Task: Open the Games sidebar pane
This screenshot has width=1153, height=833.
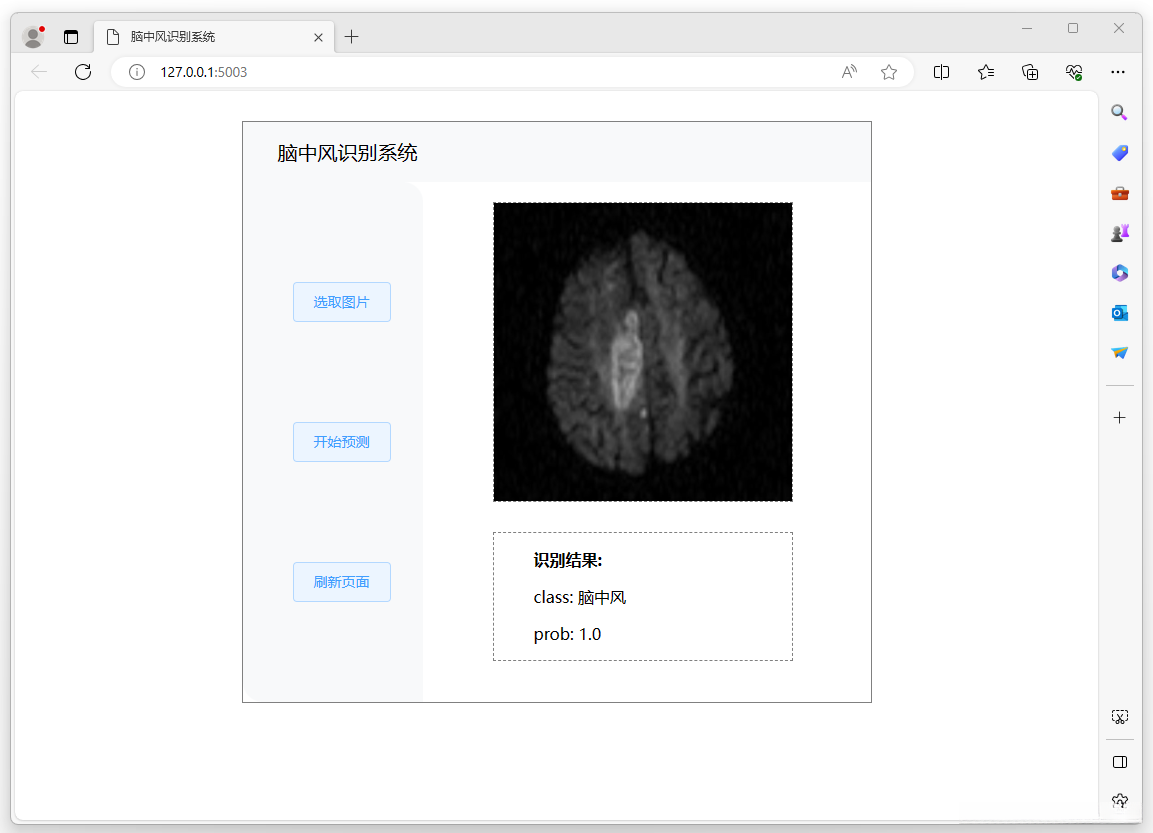Action: 1119,233
